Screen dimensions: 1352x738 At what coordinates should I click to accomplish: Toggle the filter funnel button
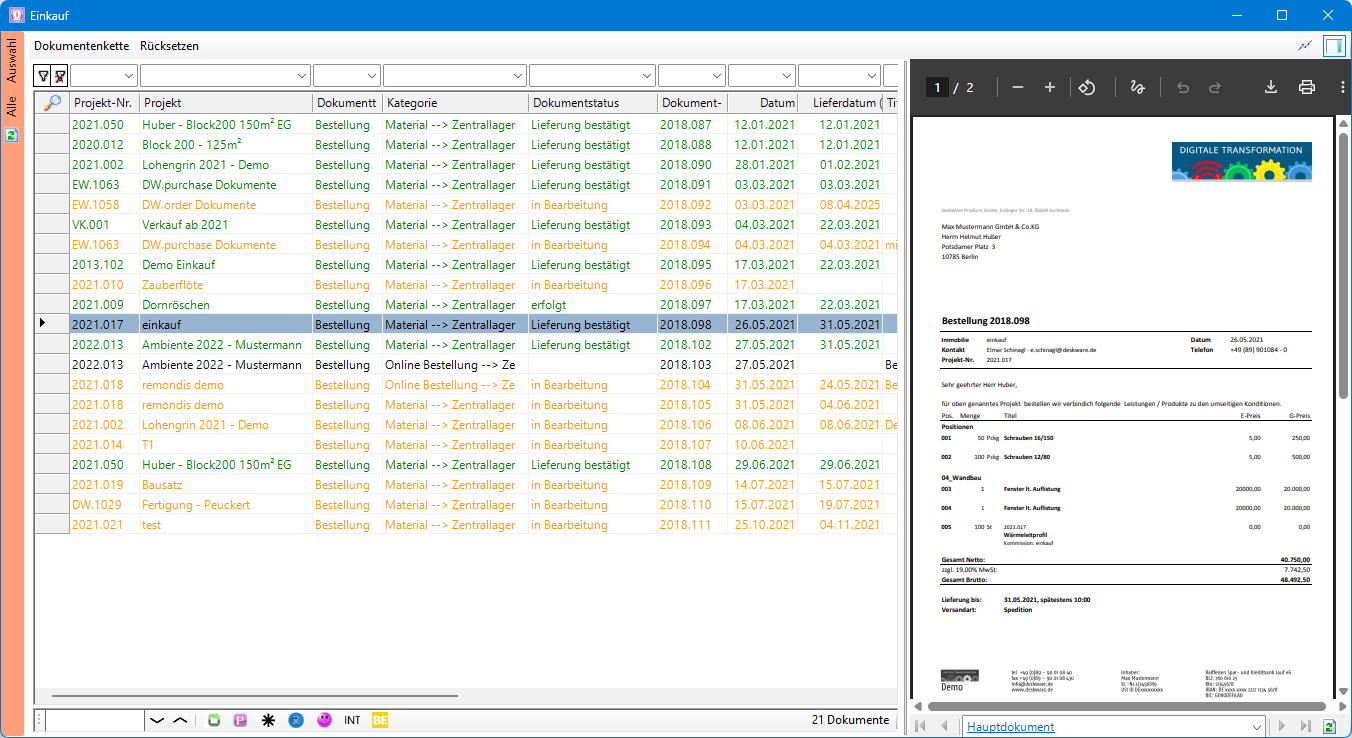[x=43, y=75]
